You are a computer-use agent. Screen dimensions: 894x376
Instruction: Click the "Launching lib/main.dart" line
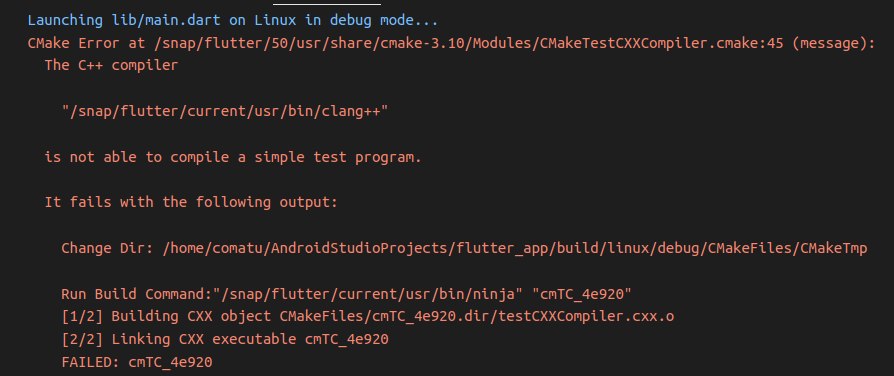[x=233, y=21]
